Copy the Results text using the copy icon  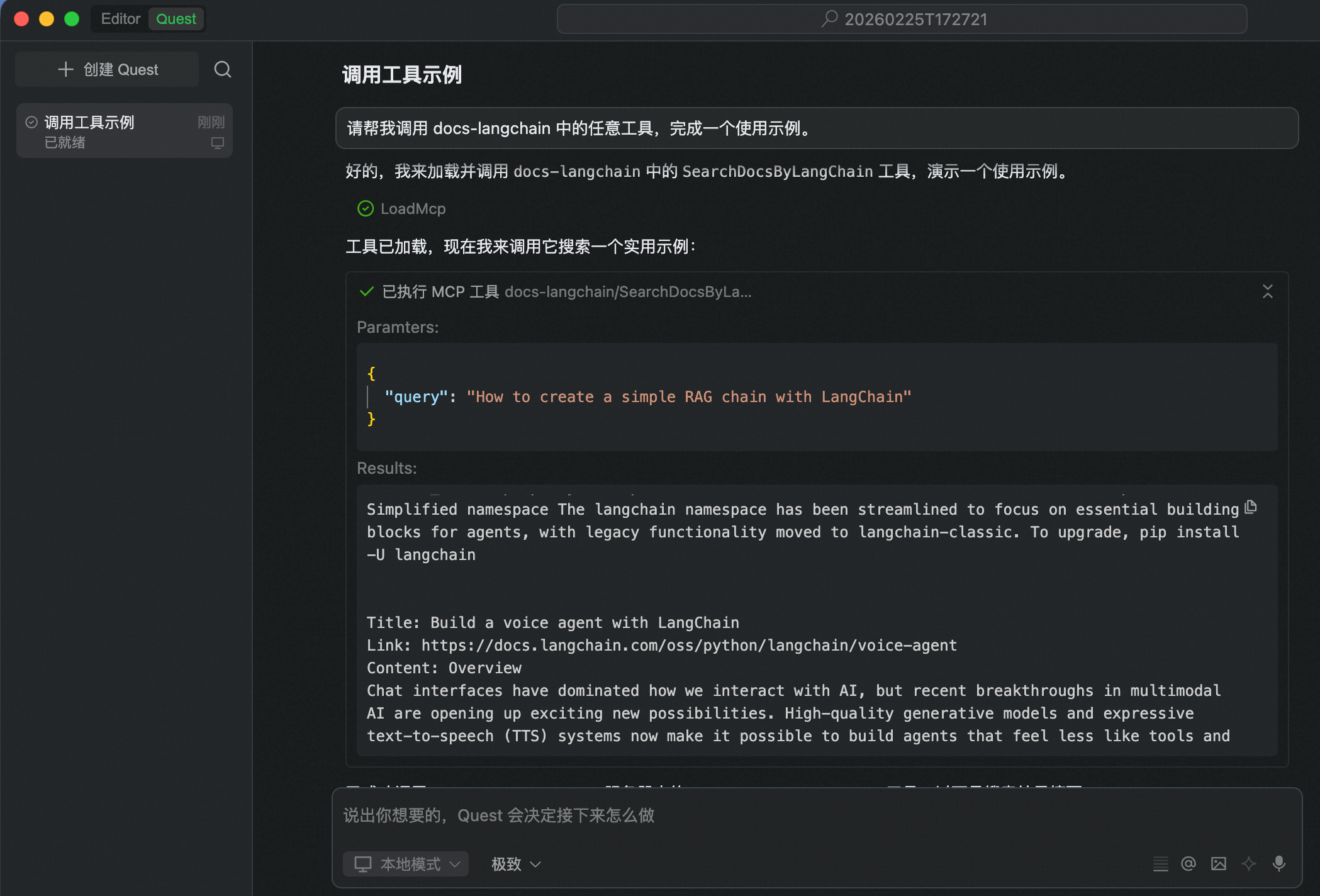coord(1251,507)
